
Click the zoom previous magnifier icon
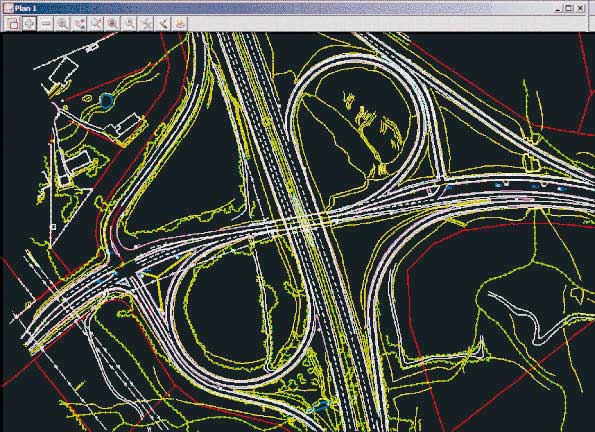click(96, 24)
